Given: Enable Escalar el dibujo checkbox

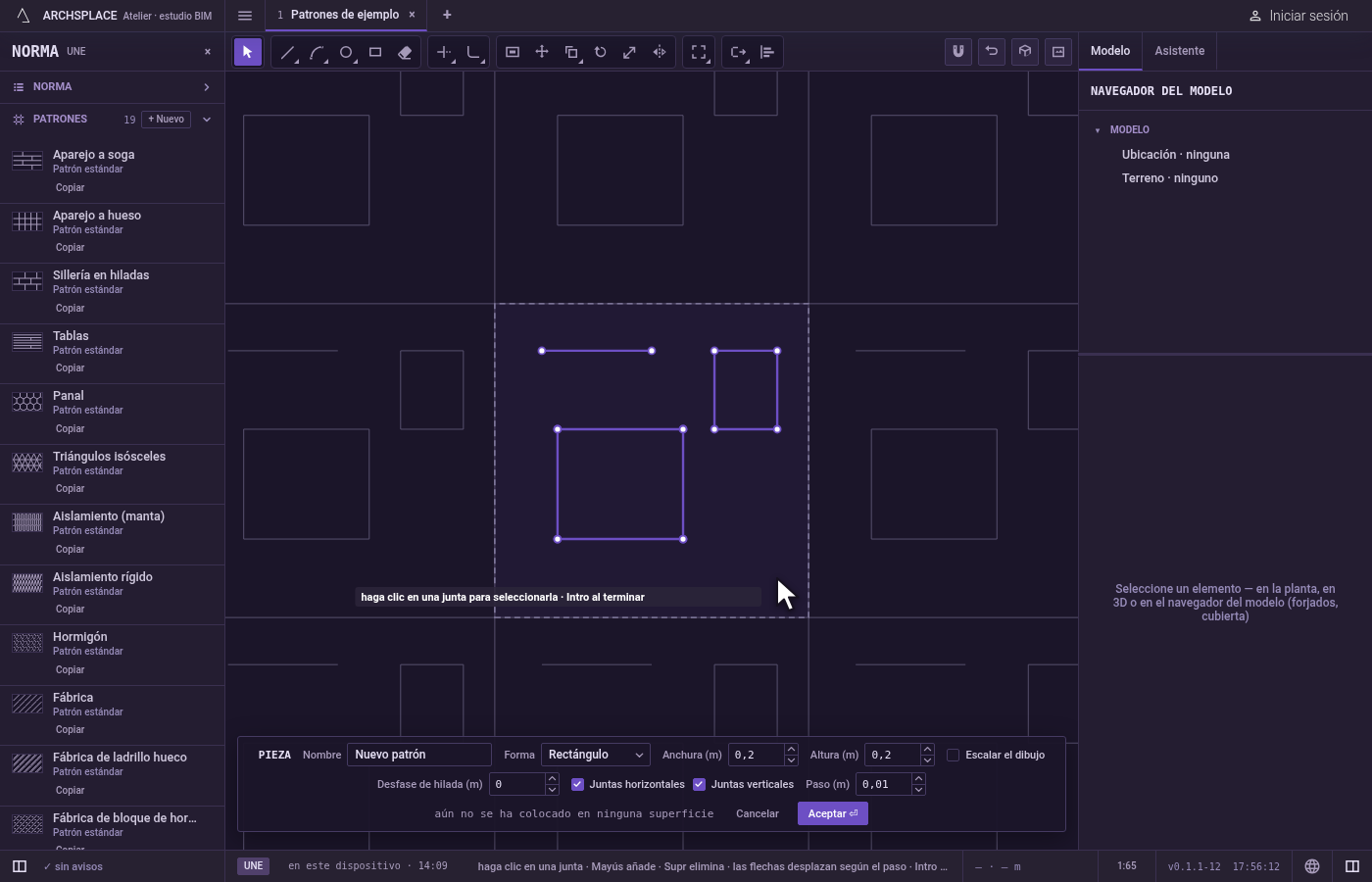Looking at the screenshot, I should coord(953,755).
